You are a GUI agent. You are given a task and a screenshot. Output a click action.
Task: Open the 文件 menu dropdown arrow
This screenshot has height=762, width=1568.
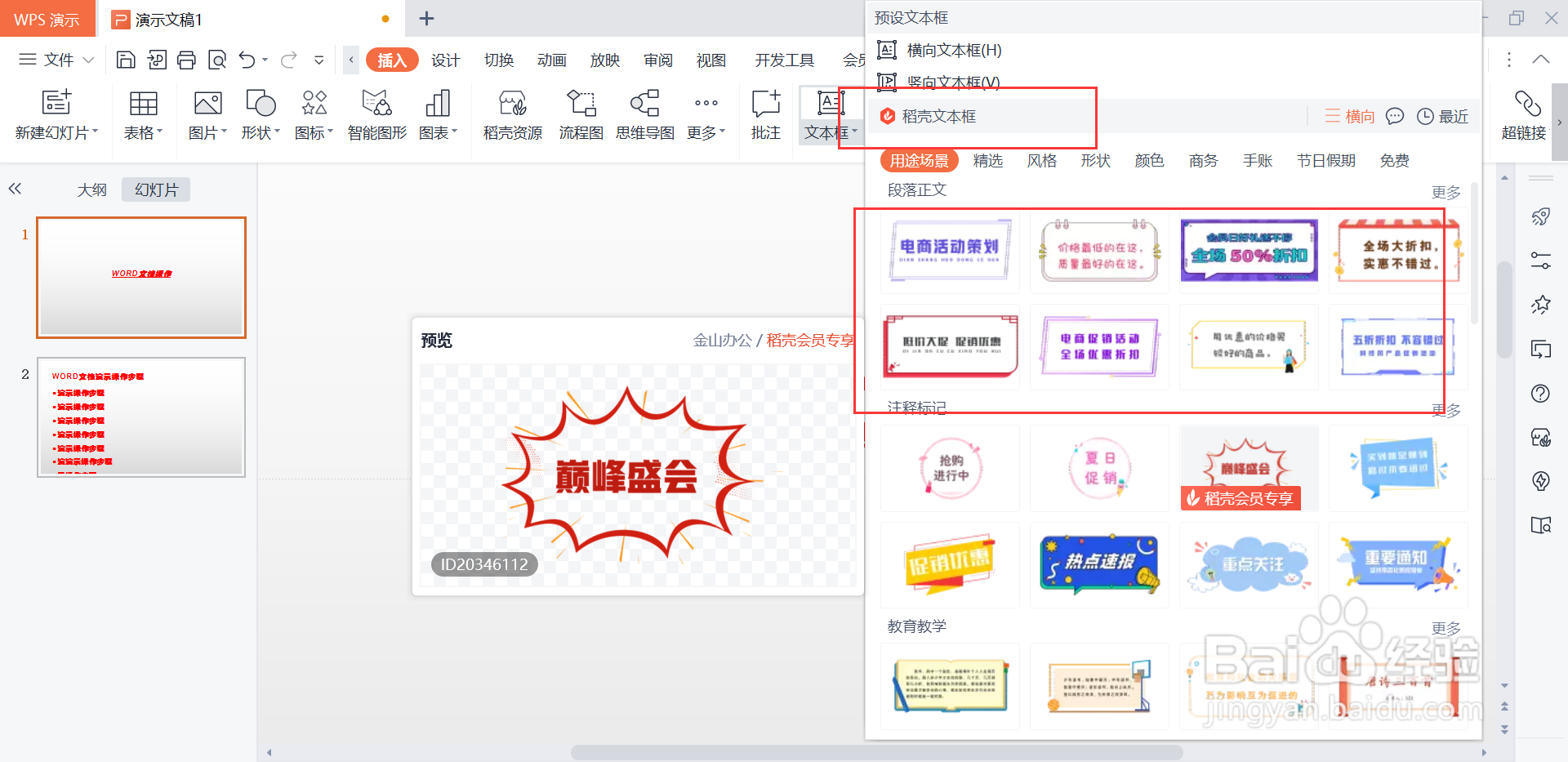click(x=89, y=60)
